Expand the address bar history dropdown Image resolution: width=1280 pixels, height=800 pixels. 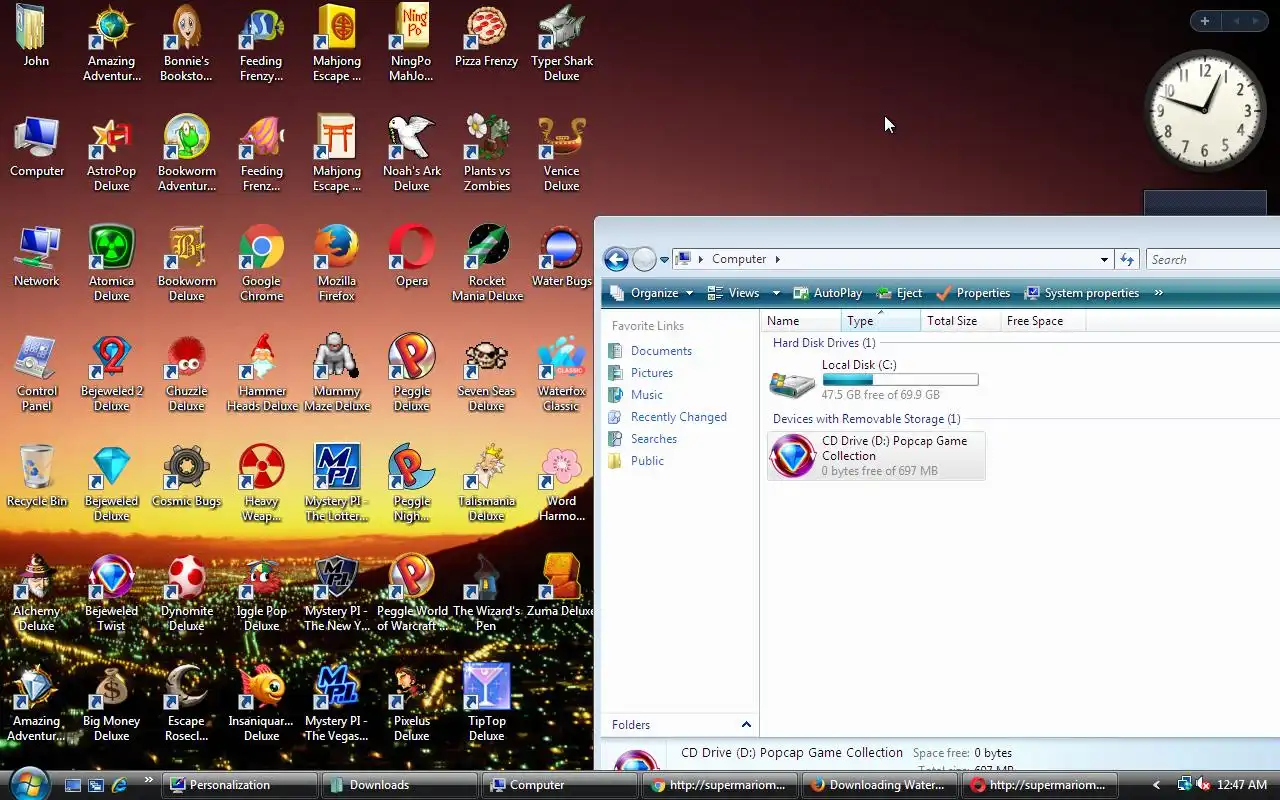[1104, 259]
